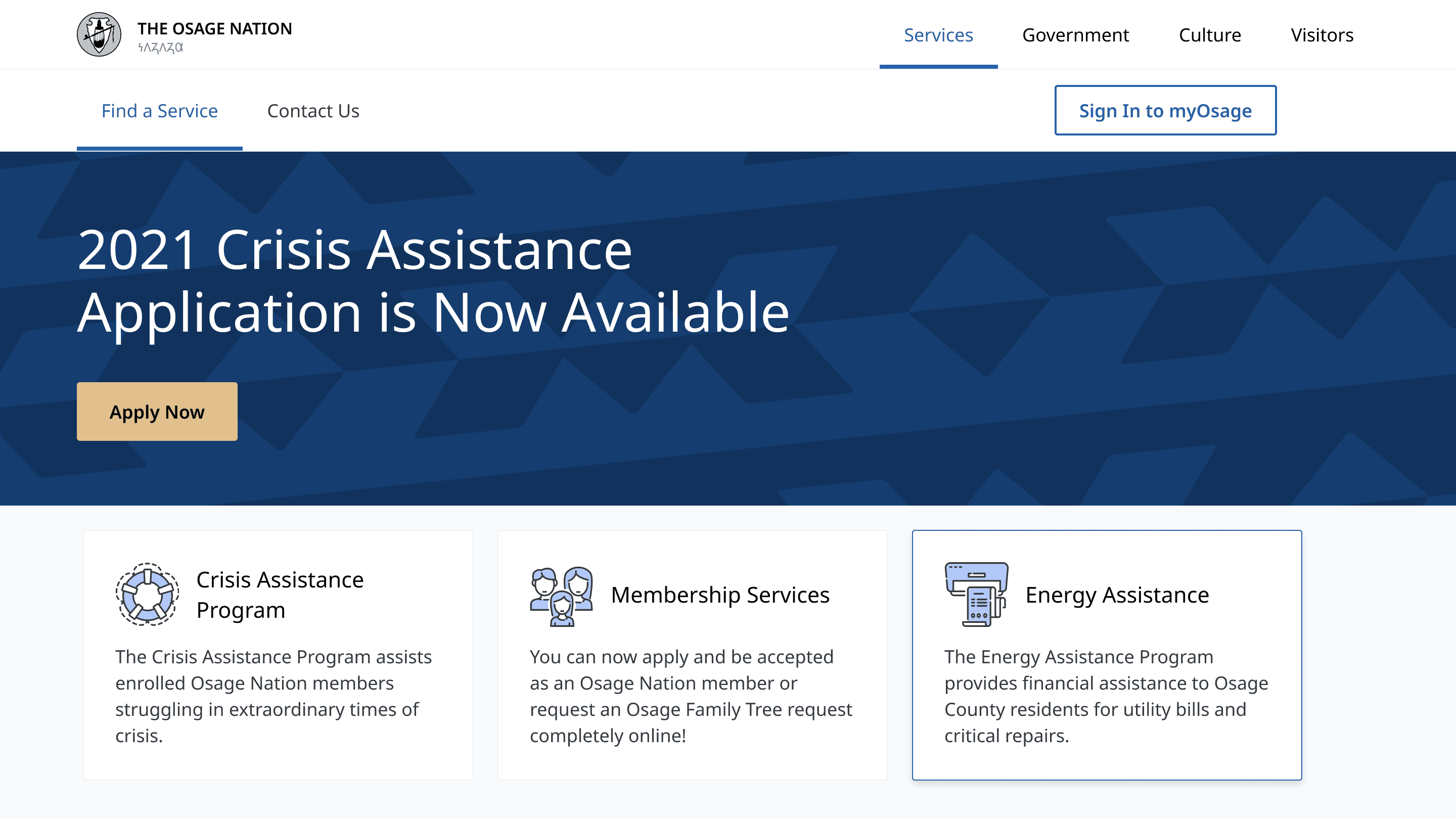Open the Services main menu

938,35
